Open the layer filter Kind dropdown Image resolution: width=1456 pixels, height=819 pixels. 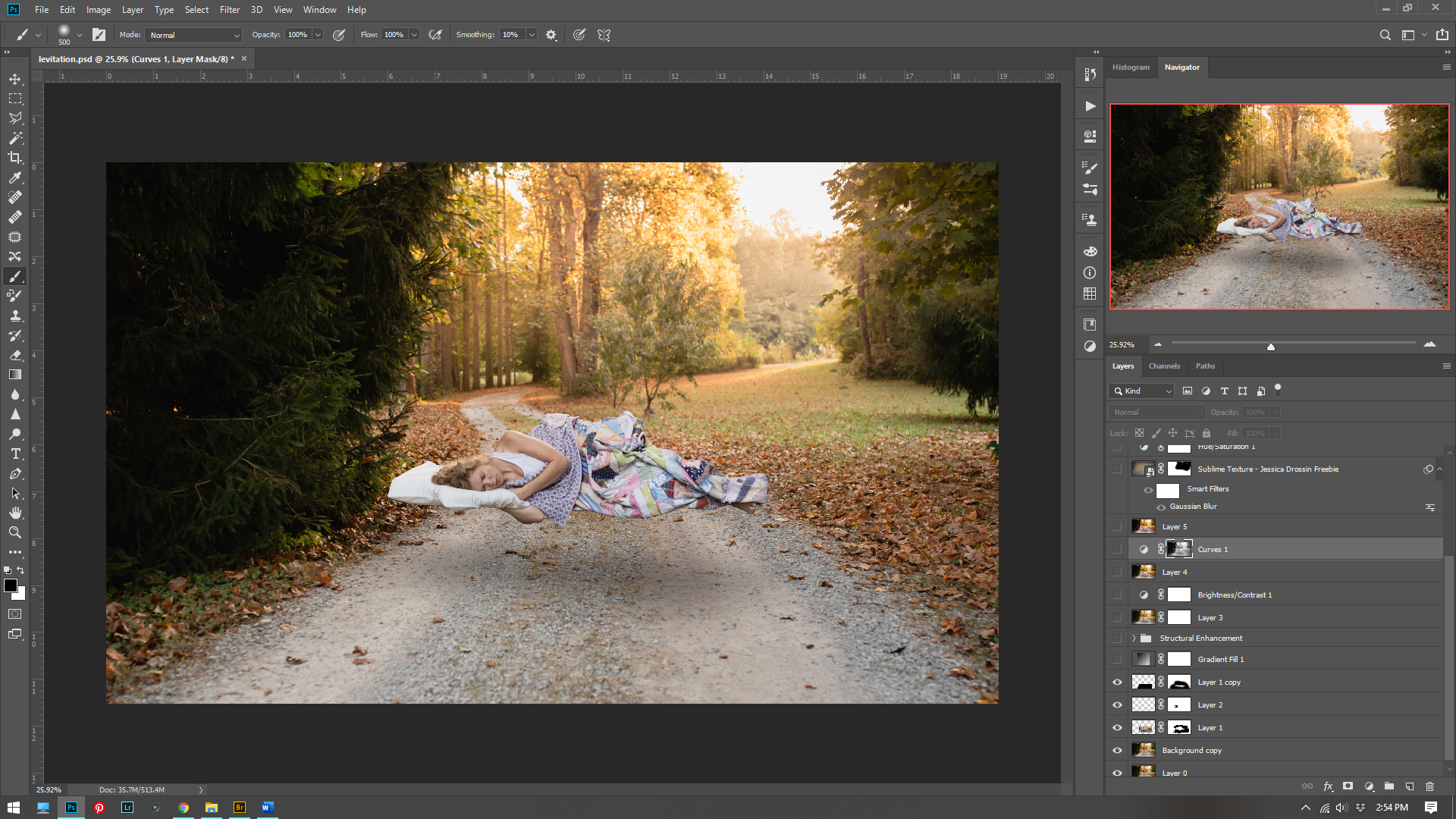click(1143, 391)
